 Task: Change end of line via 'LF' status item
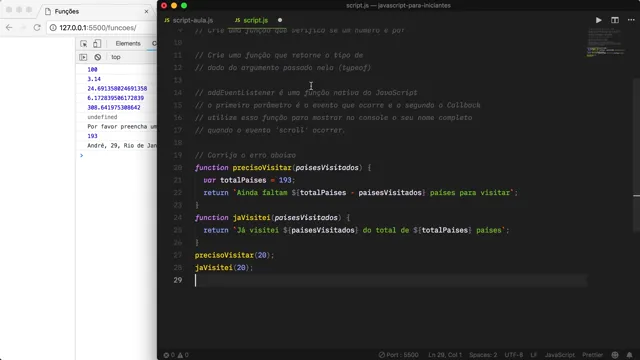pos(533,355)
